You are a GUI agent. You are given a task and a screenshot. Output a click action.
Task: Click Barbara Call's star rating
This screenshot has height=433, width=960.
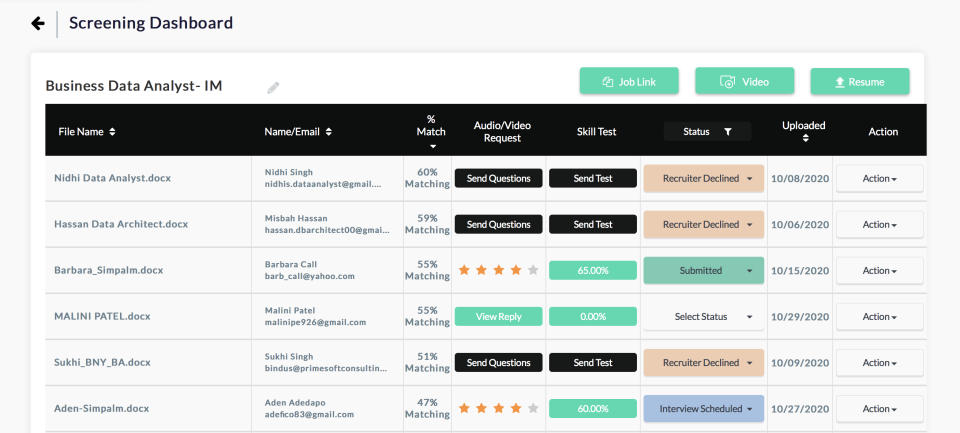tap(498, 270)
